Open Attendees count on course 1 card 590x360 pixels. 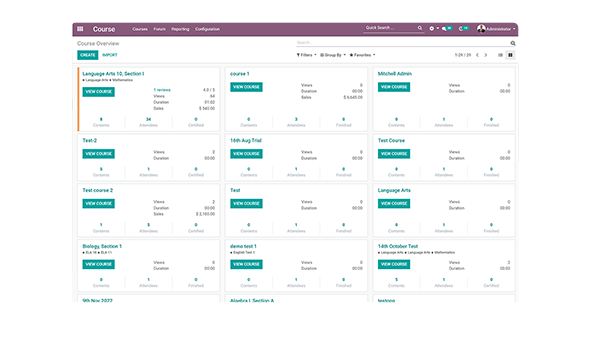(296, 122)
